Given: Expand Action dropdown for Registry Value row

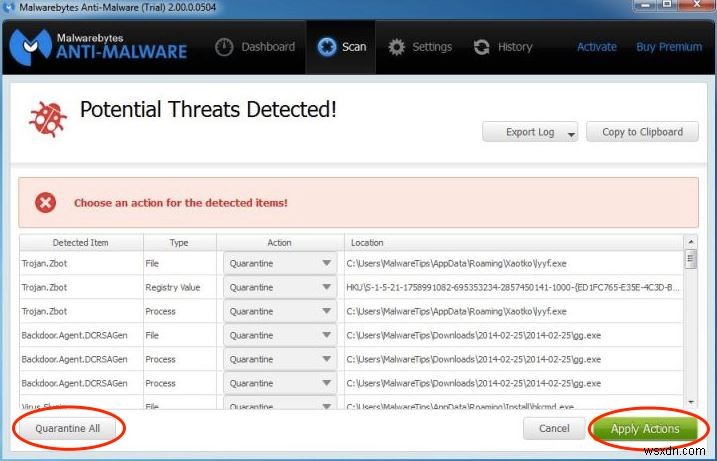Looking at the screenshot, I should pos(326,288).
